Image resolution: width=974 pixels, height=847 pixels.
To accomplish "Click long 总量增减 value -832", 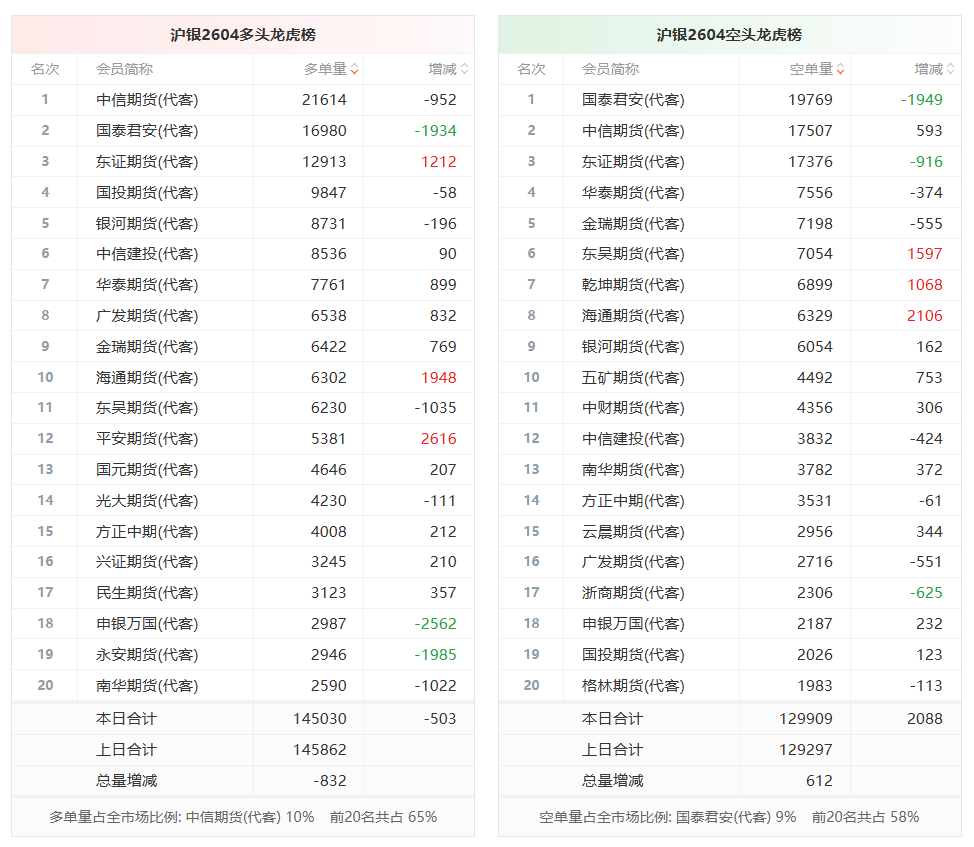I will pos(330,781).
